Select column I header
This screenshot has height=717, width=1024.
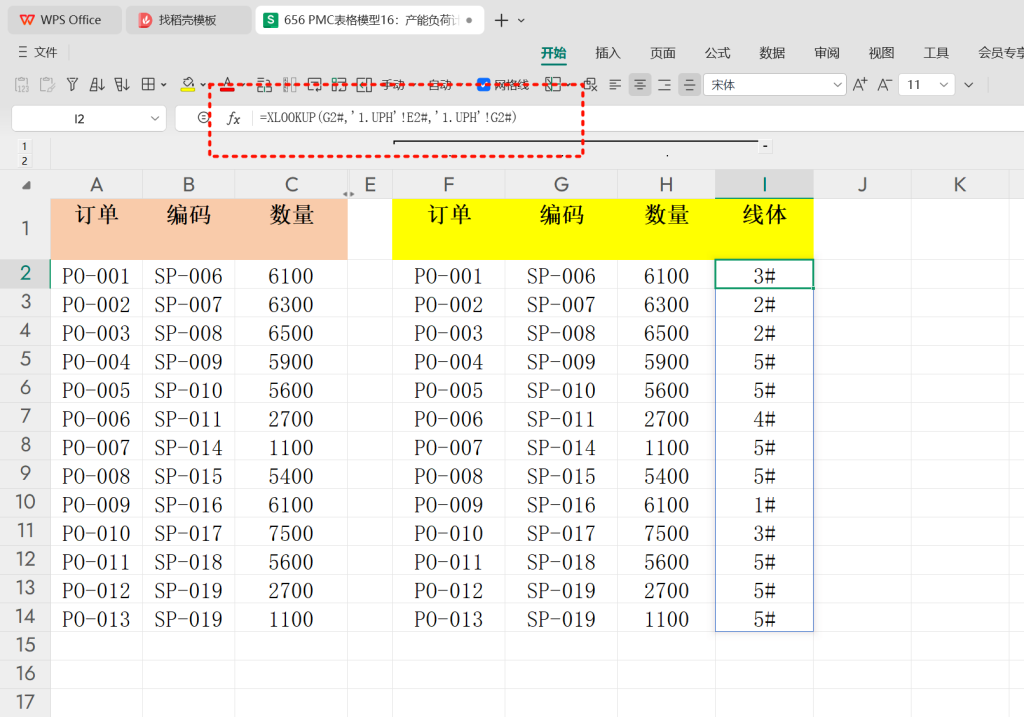point(764,185)
